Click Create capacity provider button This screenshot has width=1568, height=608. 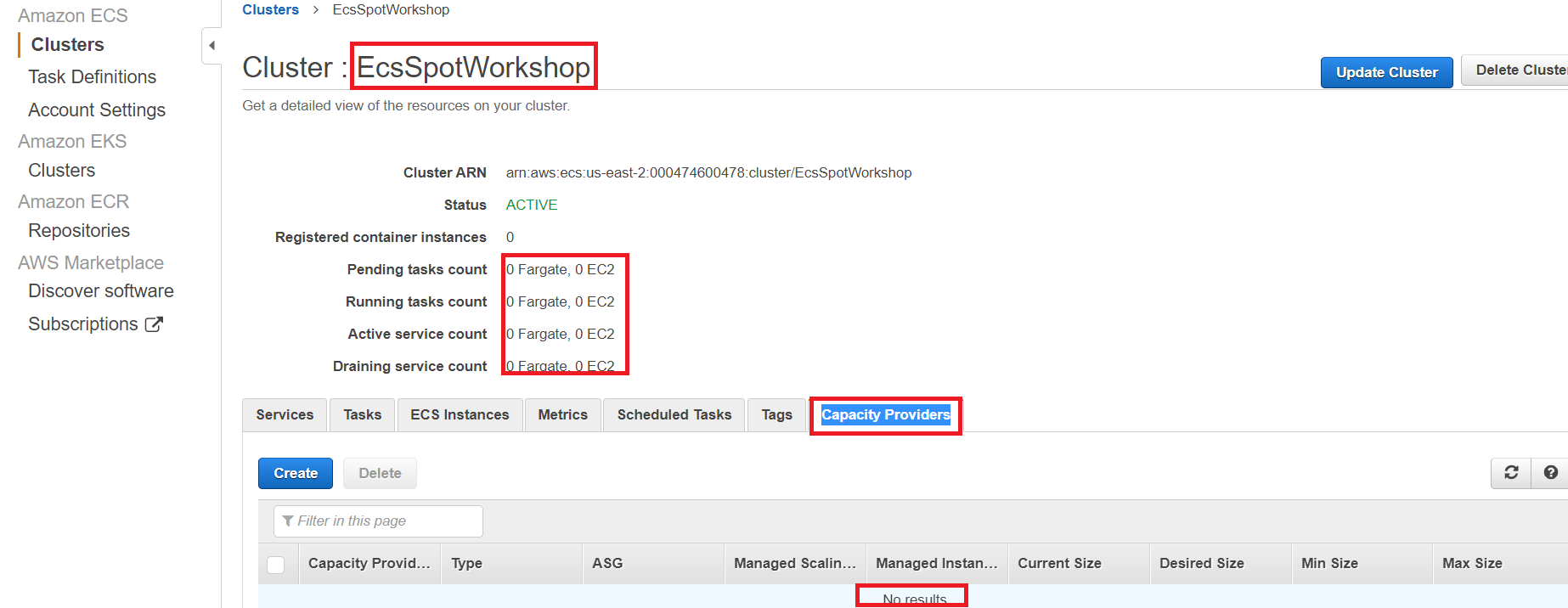296,474
